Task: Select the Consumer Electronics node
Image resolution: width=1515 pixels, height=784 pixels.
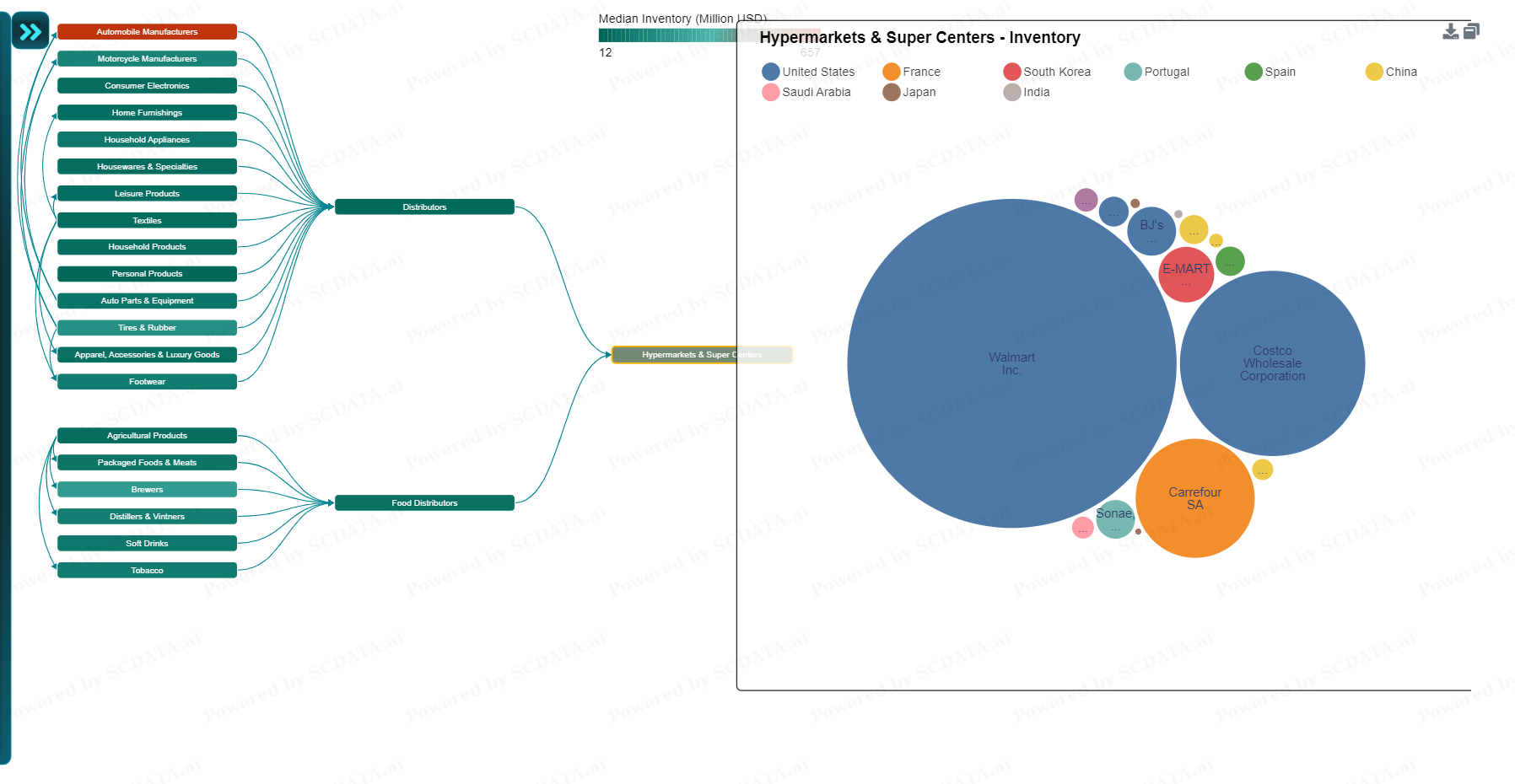Action: point(147,86)
